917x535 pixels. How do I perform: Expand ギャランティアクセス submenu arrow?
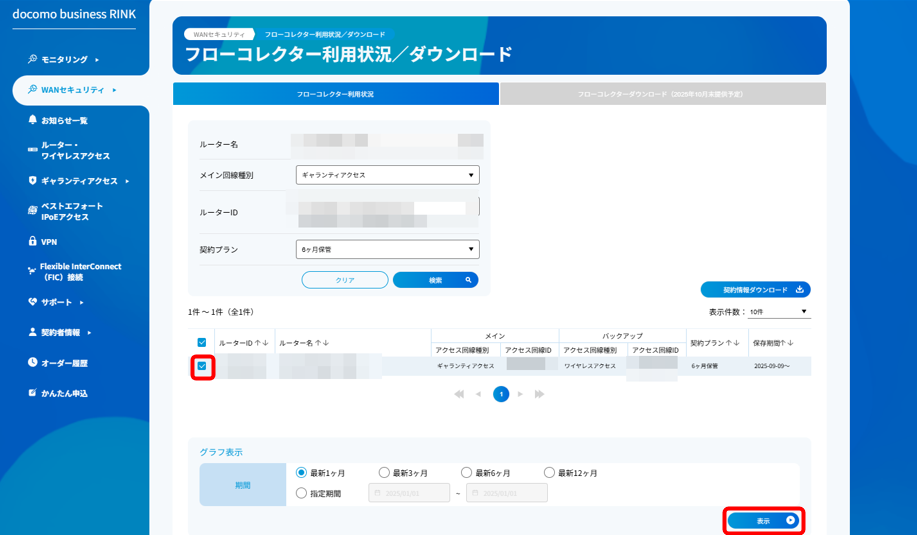127,181
